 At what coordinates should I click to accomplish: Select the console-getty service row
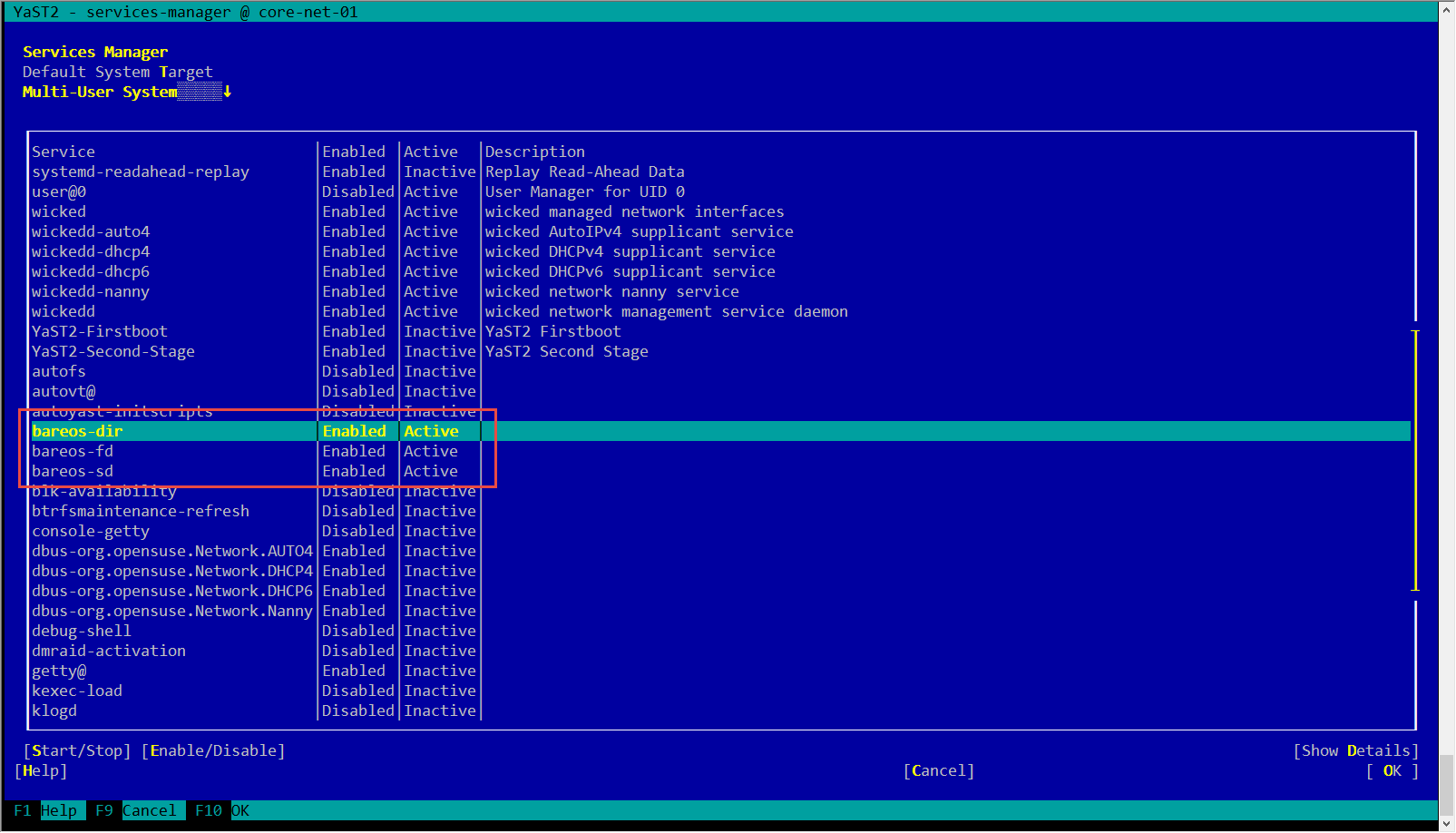[721, 531]
